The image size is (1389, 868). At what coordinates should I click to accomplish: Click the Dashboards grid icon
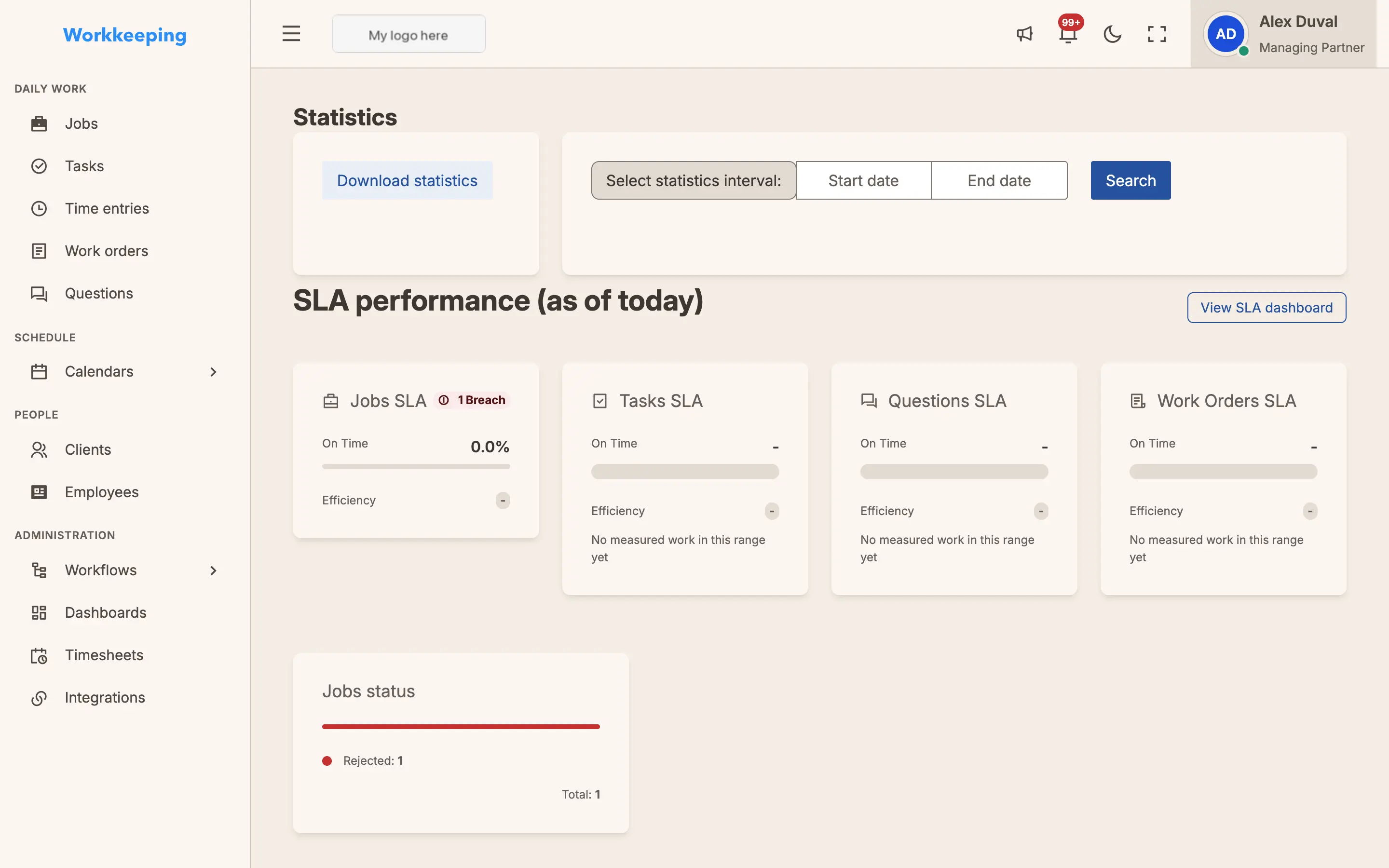[39, 612]
